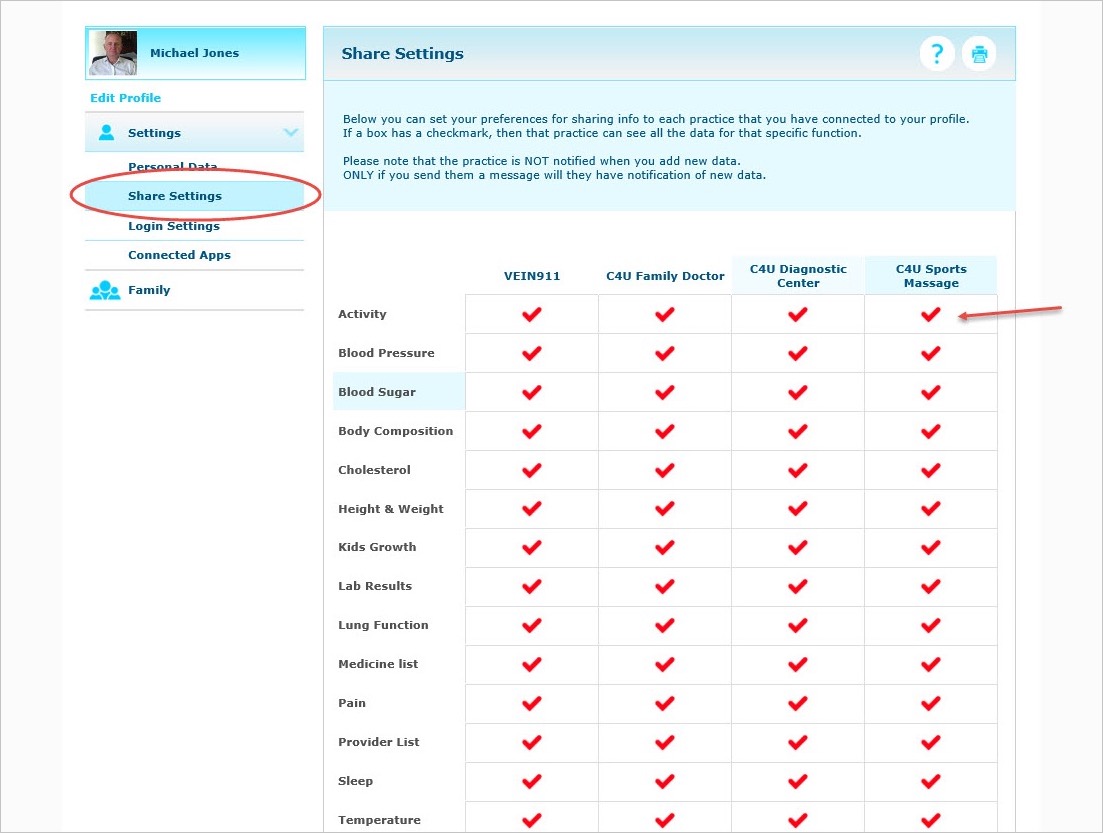Toggle Activity sharing for C4U Sports Massage
This screenshot has width=1103, height=833.
(x=931, y=314)
